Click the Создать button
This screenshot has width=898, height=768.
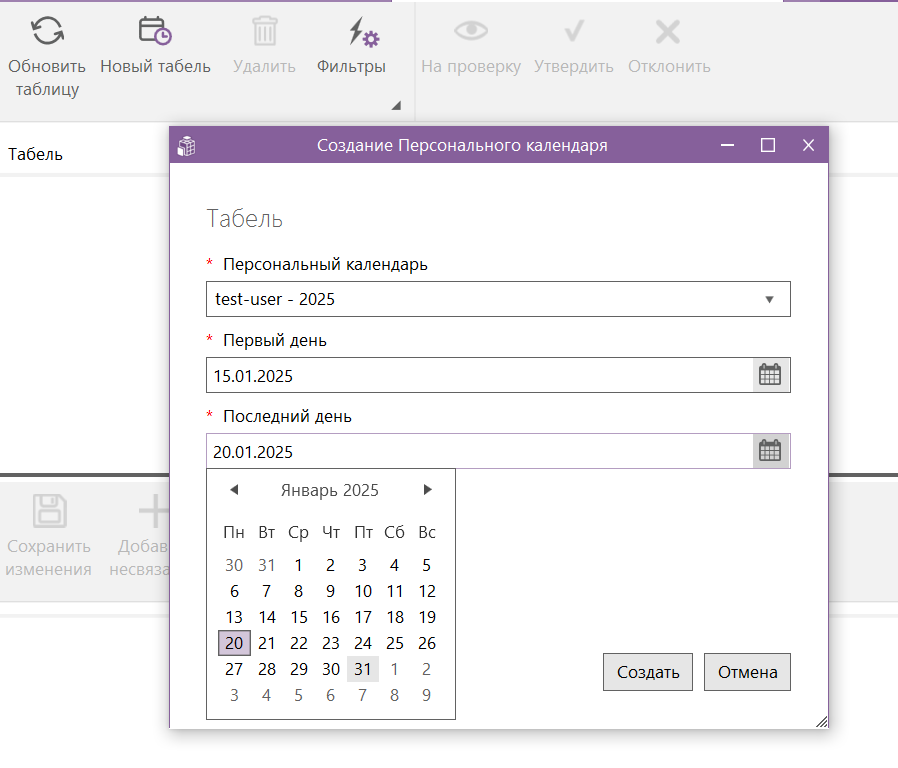(x=648, y=672)
